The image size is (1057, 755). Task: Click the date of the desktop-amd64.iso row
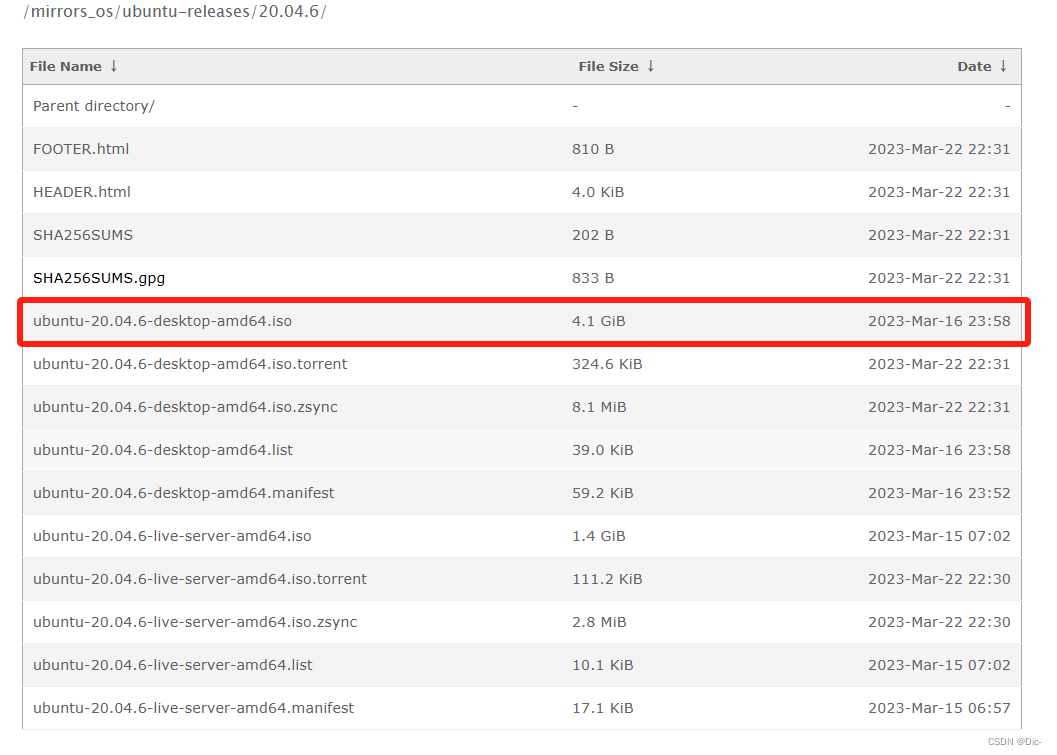(x=939, y=321)
